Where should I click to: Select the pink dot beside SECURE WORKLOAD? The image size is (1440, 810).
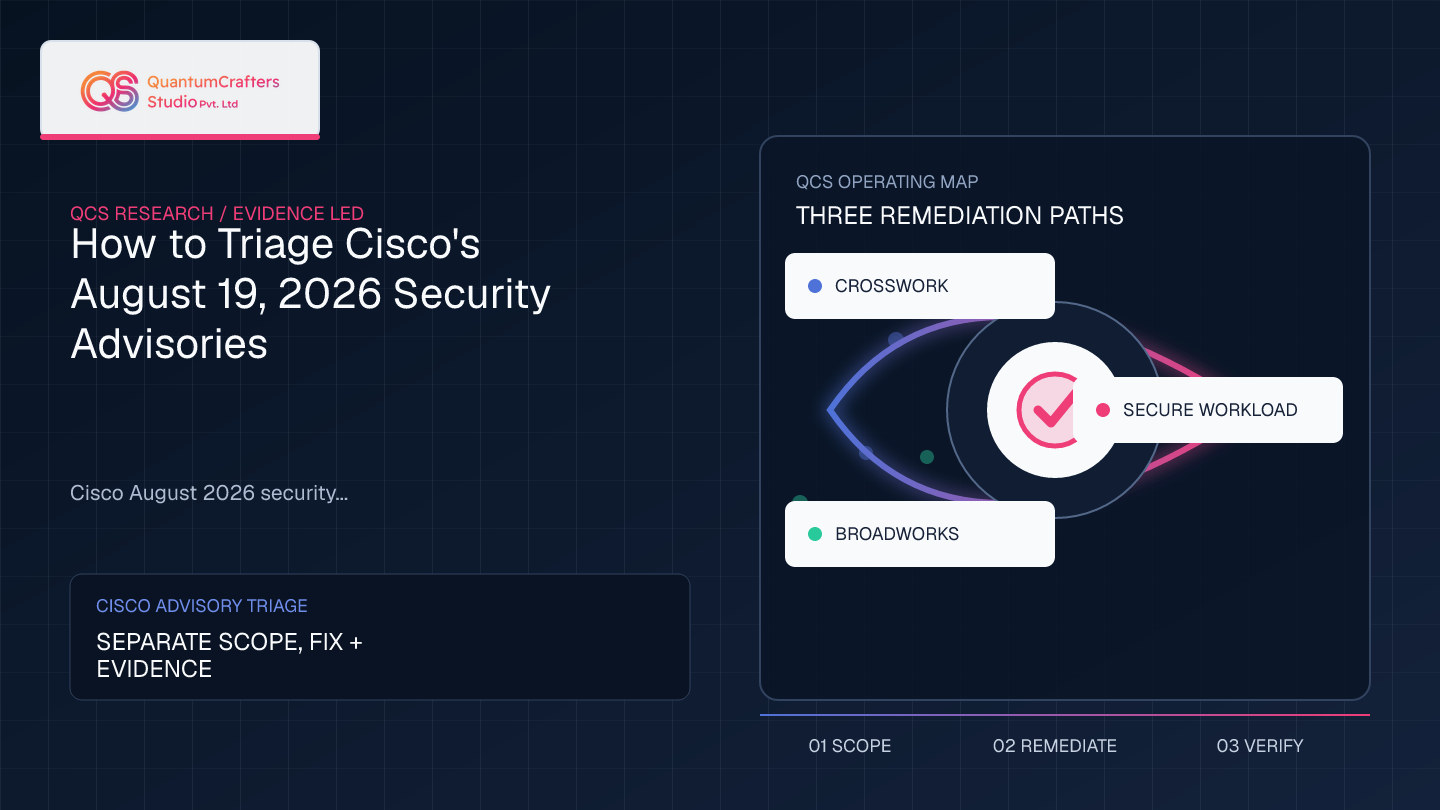pyautogui.click(x=1103, y=410)
